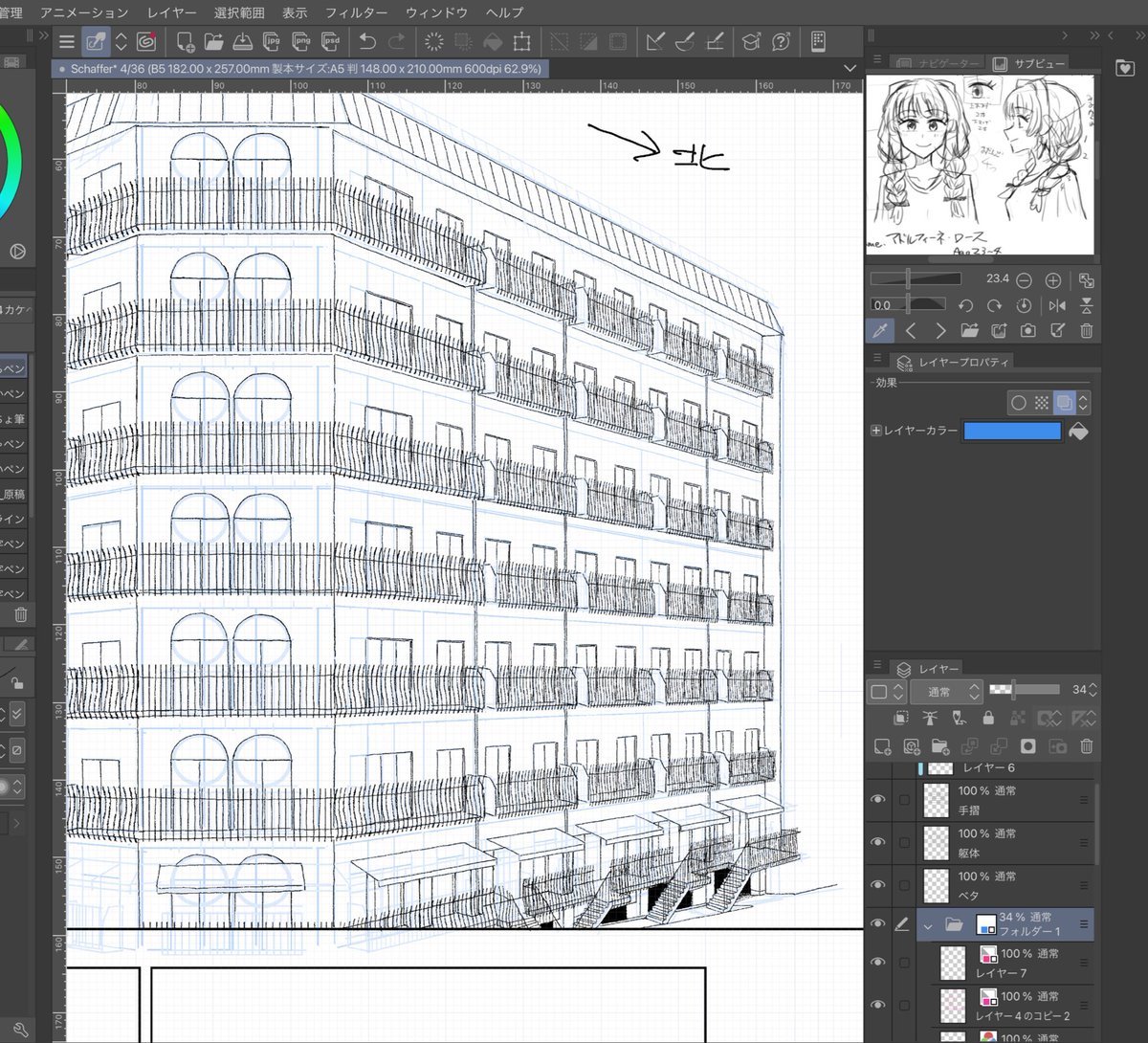Zoom out sub view with minus button
The image size is (1148, 1043).
point(1024,280)
